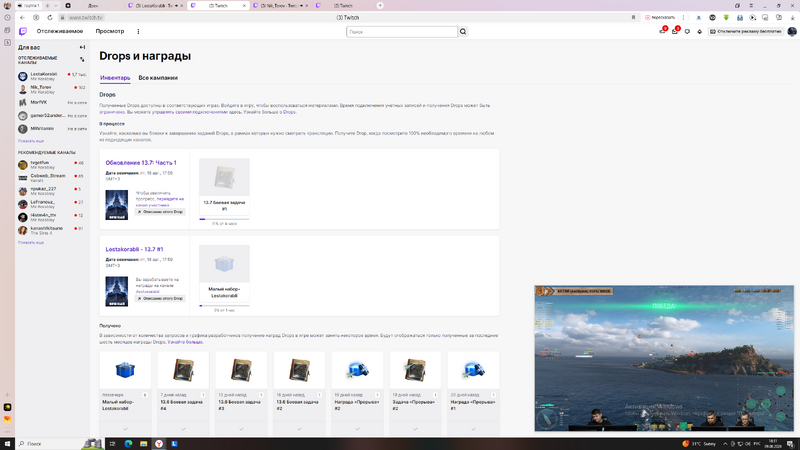Click the green download arrow extension icon
Viewport: 800px width, 450px height.
coord(726,17)
